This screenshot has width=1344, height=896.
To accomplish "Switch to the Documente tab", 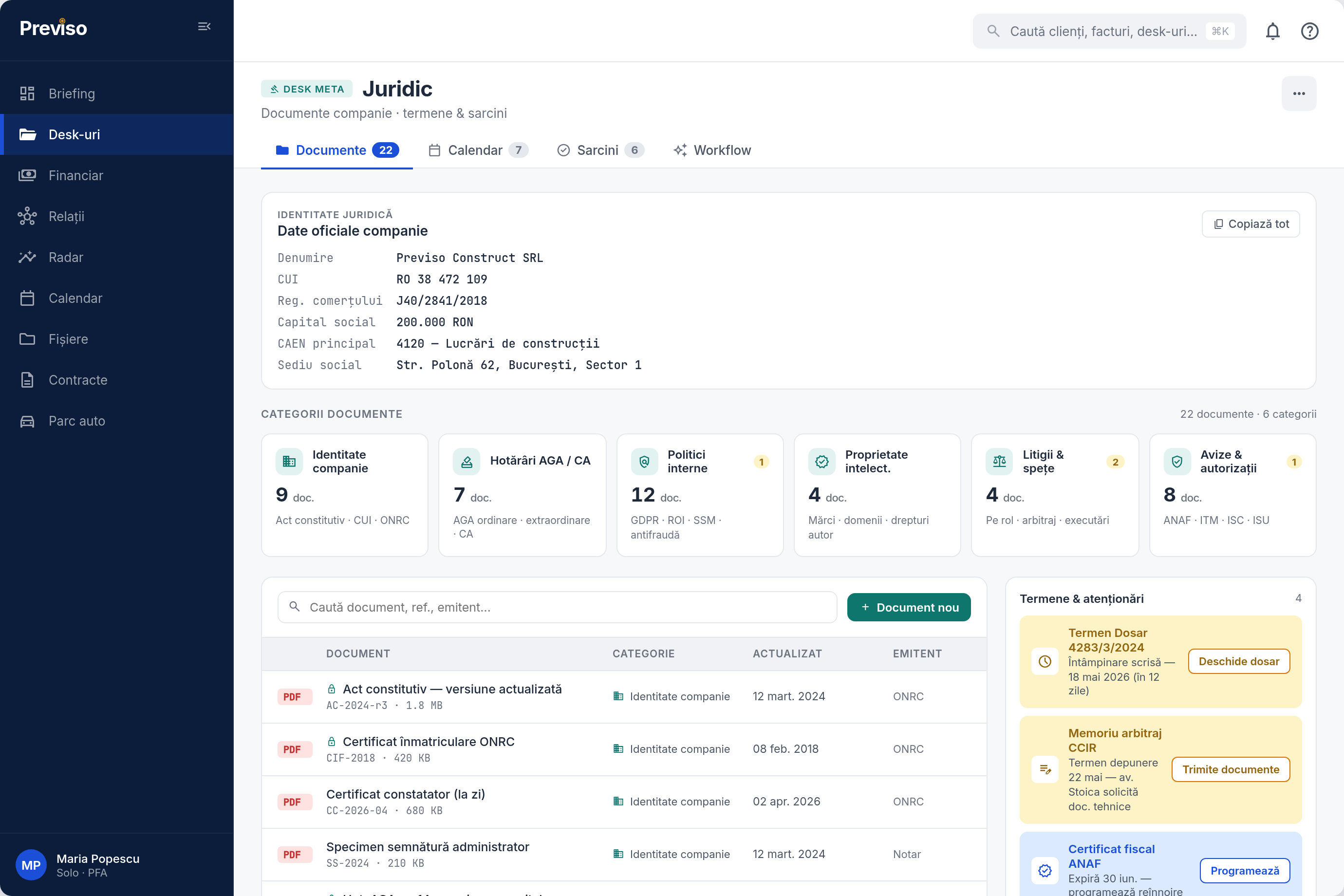I will click(336, 150).
